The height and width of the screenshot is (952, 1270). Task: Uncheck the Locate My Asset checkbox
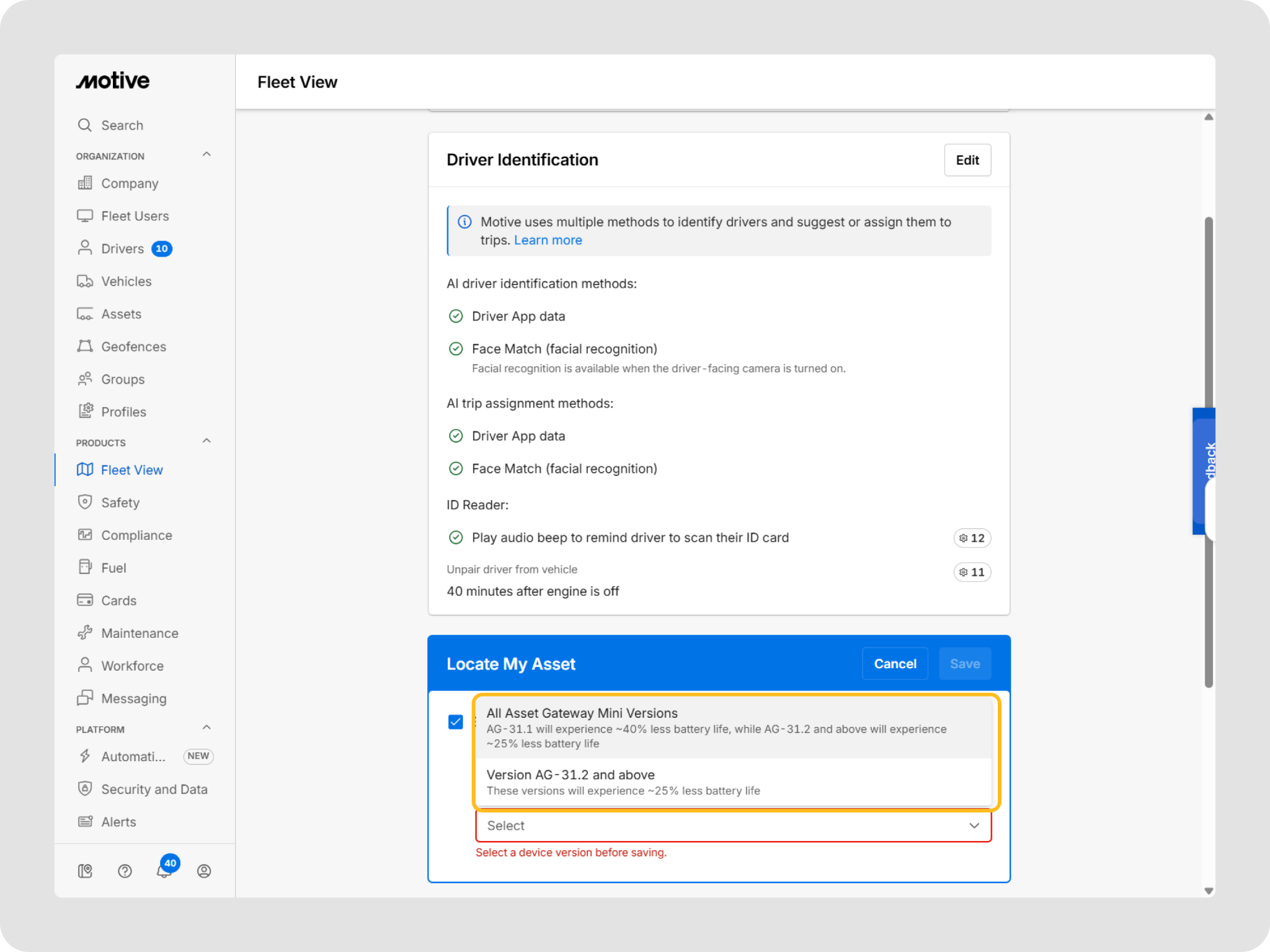pos(456,722)
